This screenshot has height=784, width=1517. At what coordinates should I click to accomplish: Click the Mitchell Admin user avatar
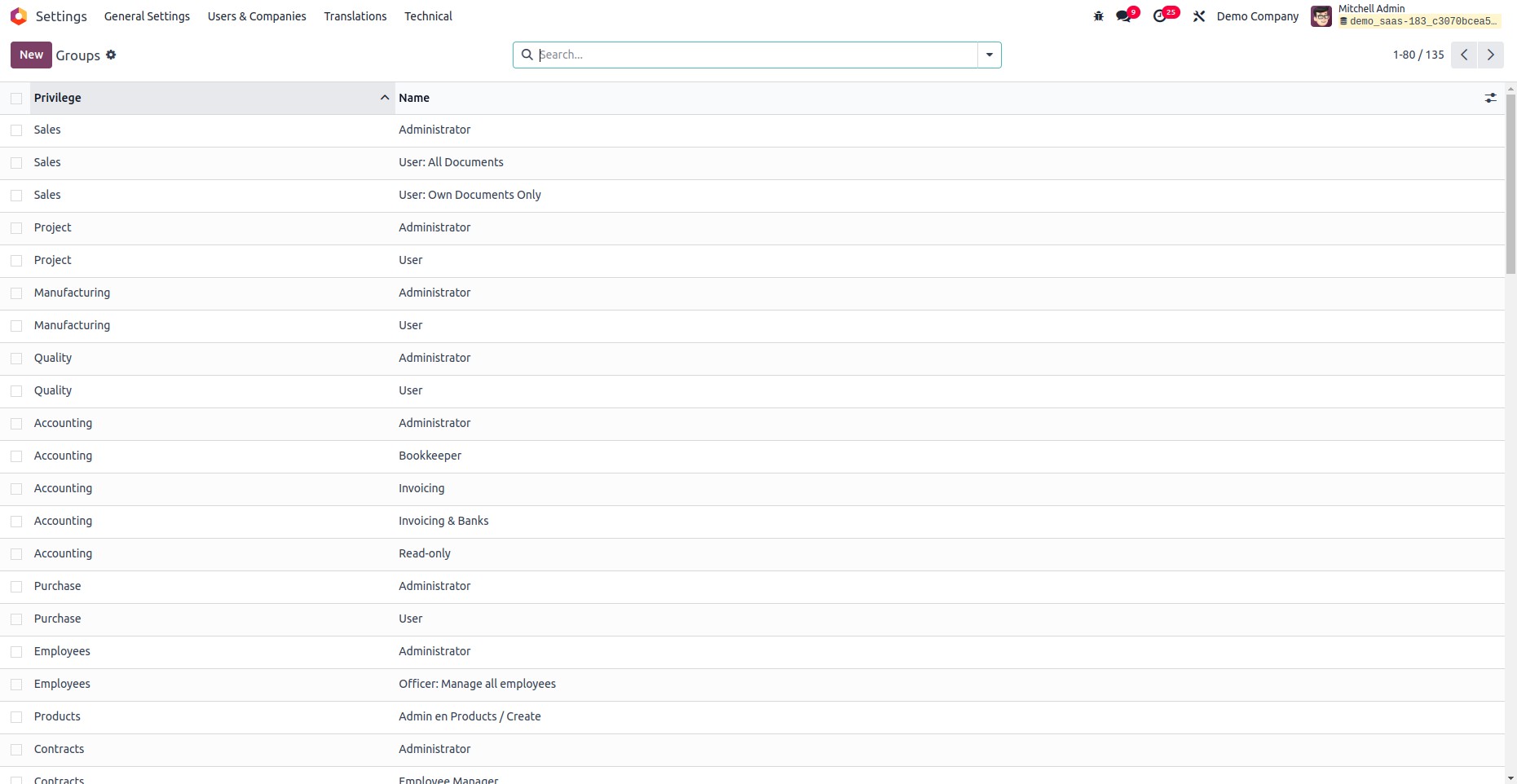1321,16
